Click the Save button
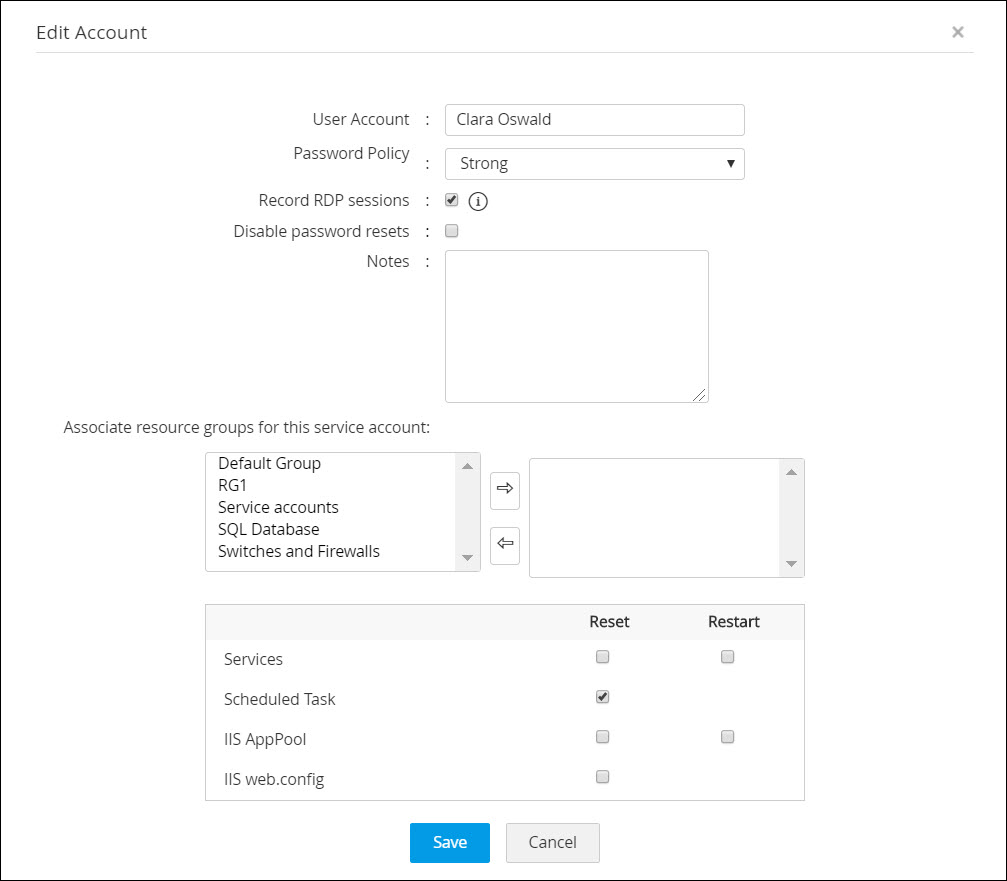Viewport: 1007px width, 881px height. coord(449,843)
